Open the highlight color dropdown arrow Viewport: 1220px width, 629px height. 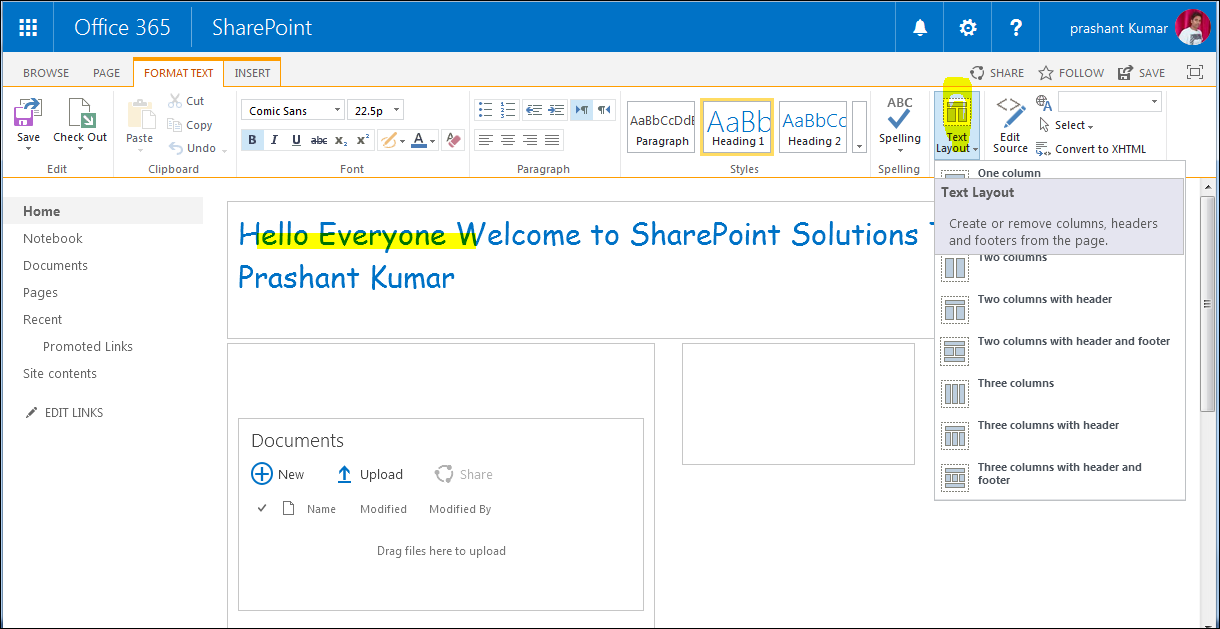pyautogui.click(x=402, y=140)
